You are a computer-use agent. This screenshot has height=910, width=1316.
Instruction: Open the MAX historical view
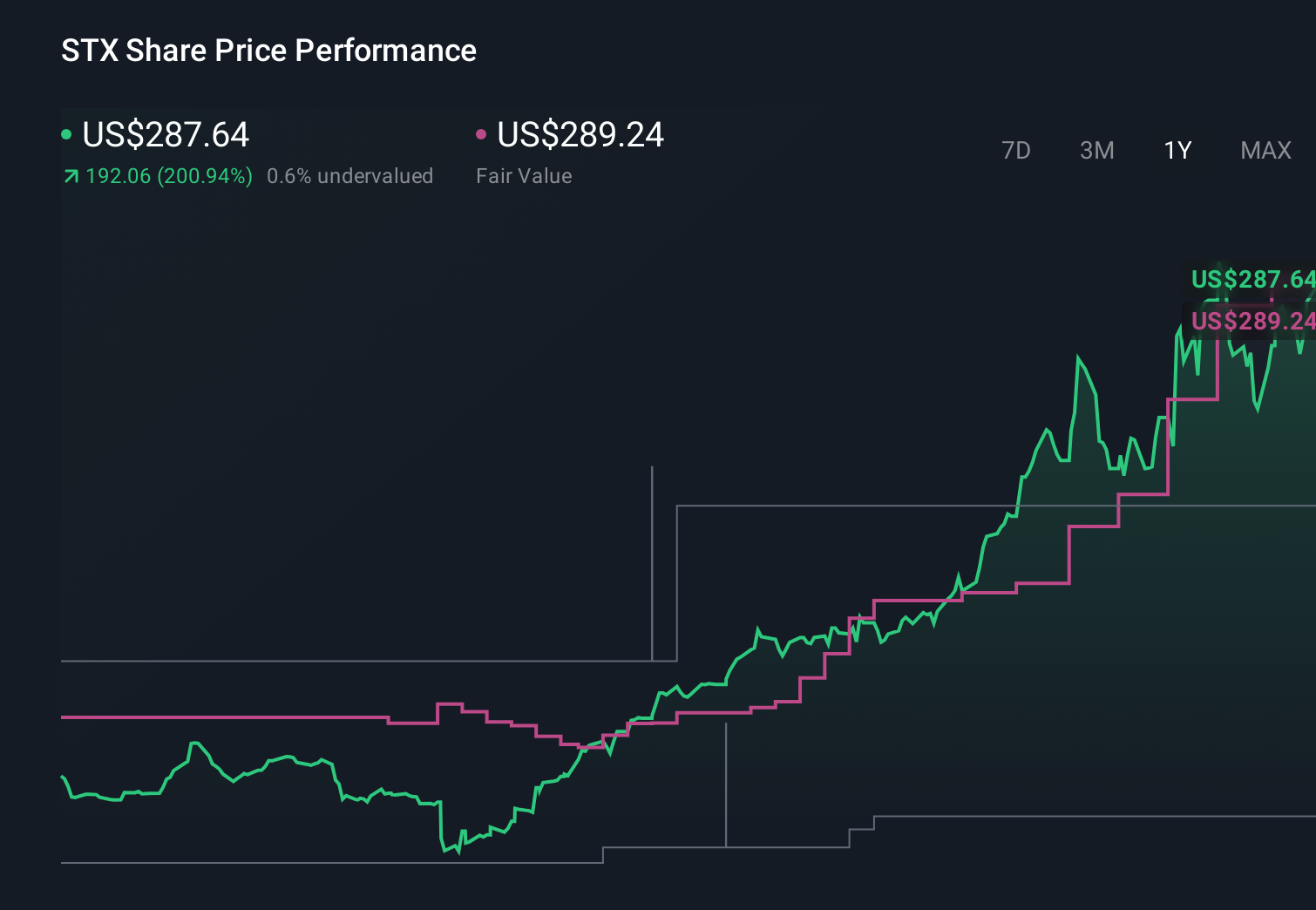coord(1265,150)
